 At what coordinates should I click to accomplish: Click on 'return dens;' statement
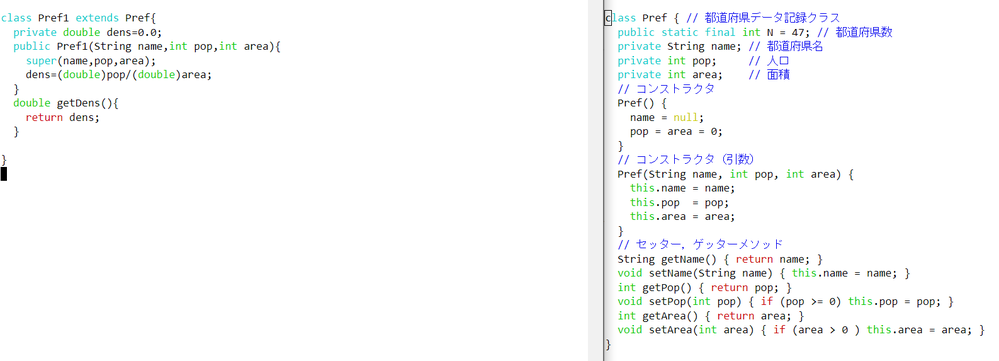click(63, 117)
